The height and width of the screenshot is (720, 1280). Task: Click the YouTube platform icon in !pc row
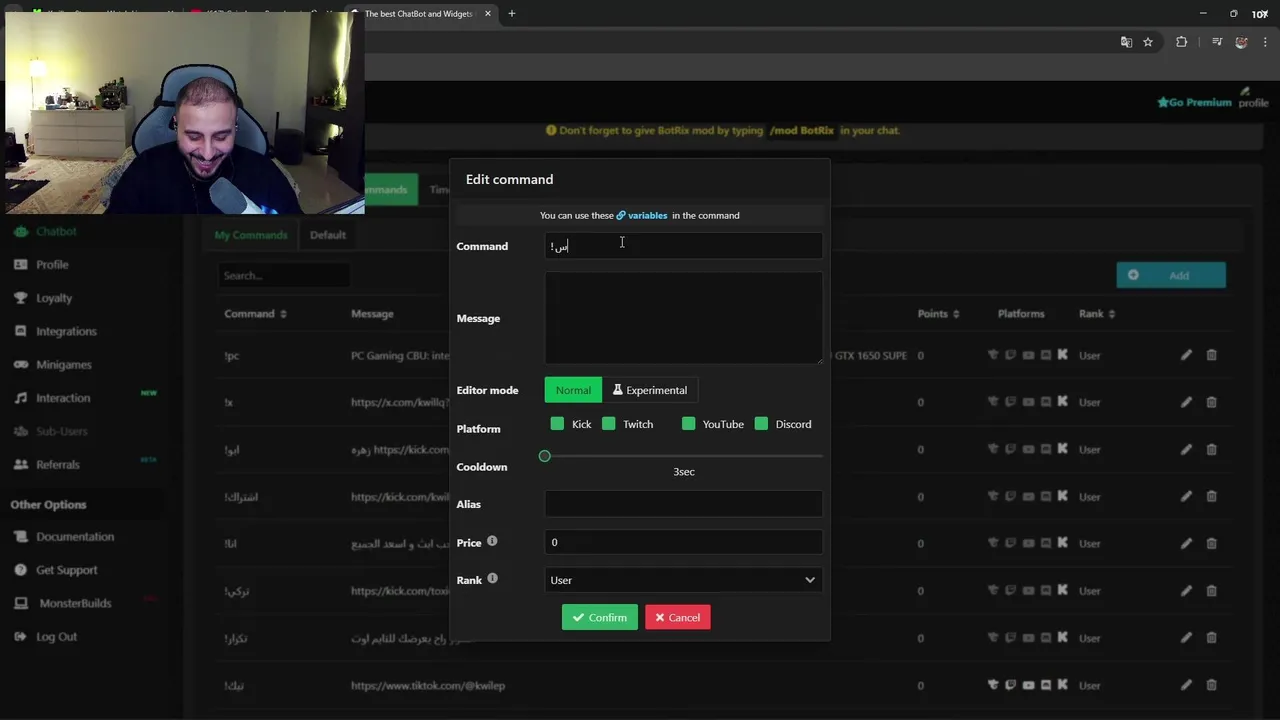coord(1028,355)
